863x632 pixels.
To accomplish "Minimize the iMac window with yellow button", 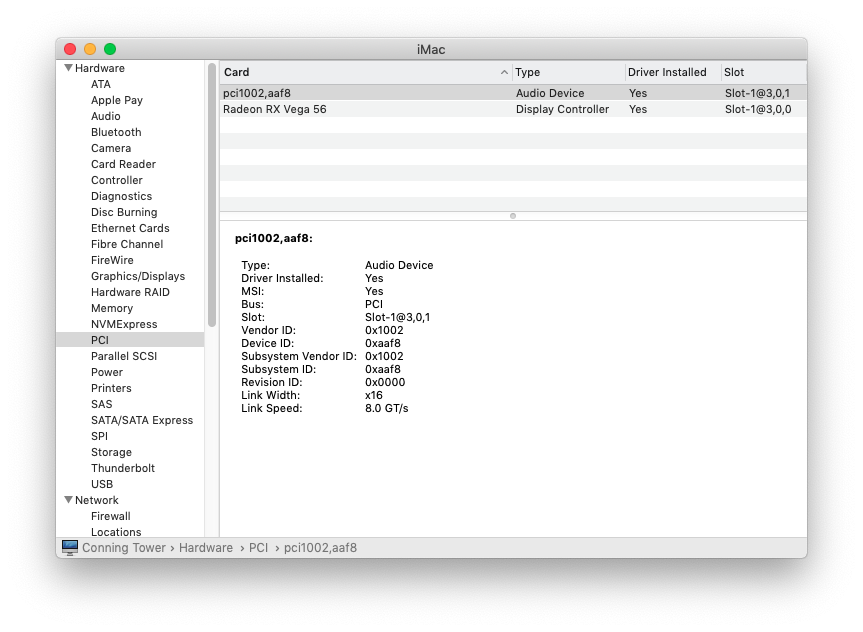I will pos(90,49).
